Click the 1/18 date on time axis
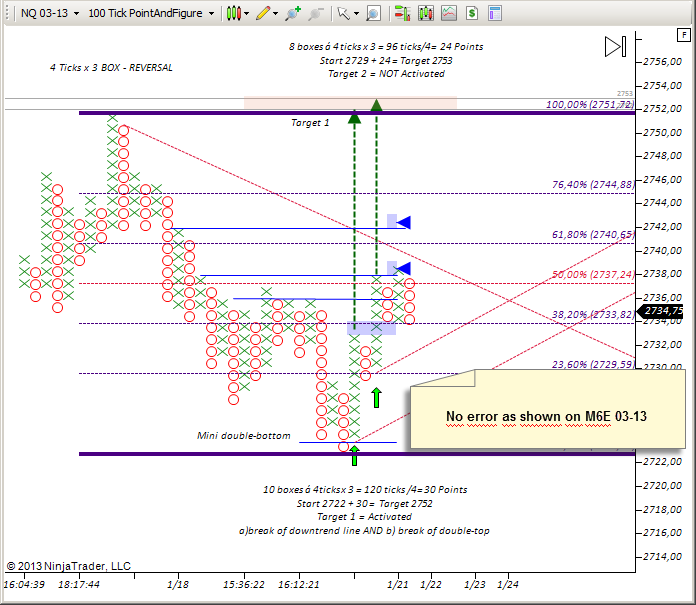 (x=178, y=585)
